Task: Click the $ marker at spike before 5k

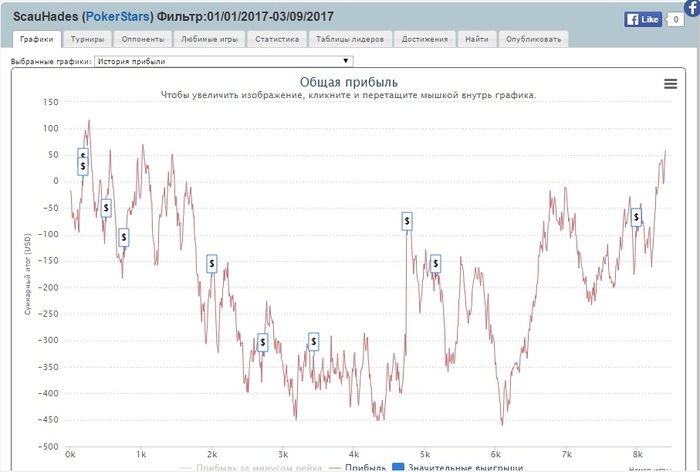Action: click(x=407, y=221)
